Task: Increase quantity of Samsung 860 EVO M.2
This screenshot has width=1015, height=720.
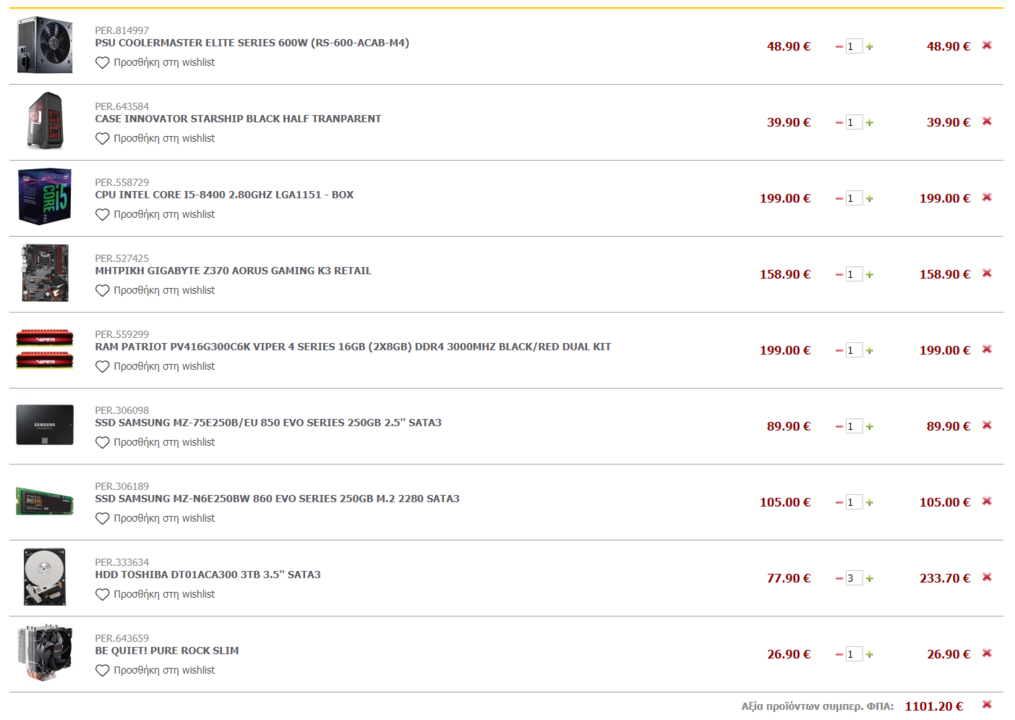Action: click(x=869, y=502)
